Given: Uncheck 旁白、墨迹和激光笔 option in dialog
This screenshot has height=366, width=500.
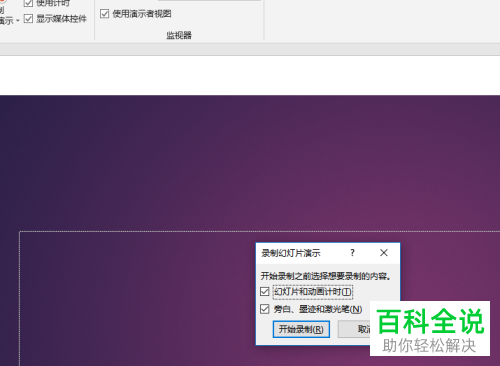Looking at the screenshot, I should 264,309.
